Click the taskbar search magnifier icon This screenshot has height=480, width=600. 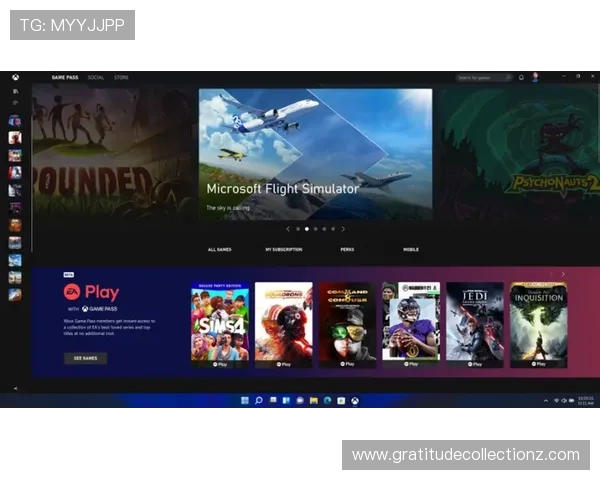coord(259,400)
